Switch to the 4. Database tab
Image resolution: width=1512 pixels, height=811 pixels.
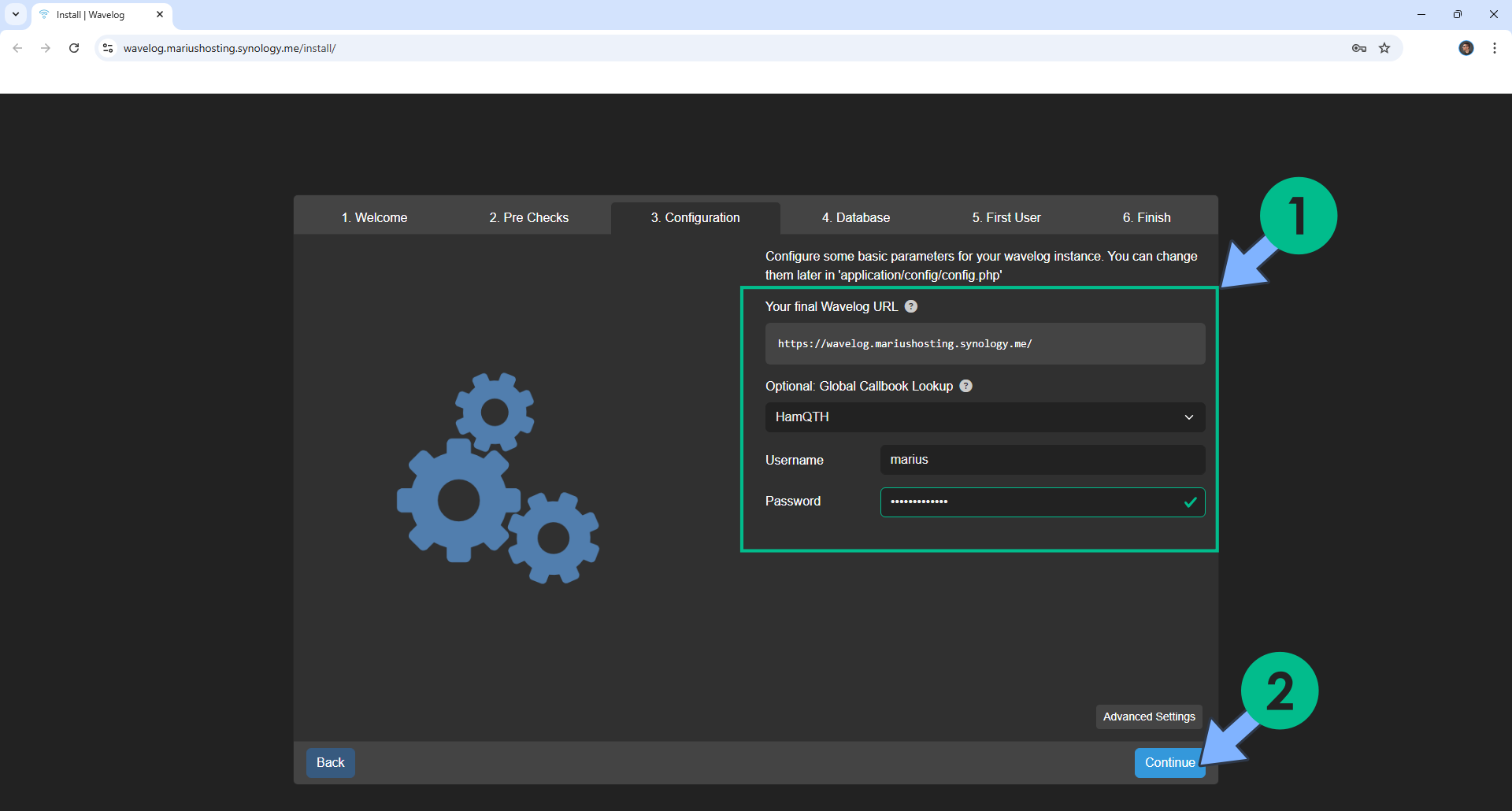[x=855, y=217]
